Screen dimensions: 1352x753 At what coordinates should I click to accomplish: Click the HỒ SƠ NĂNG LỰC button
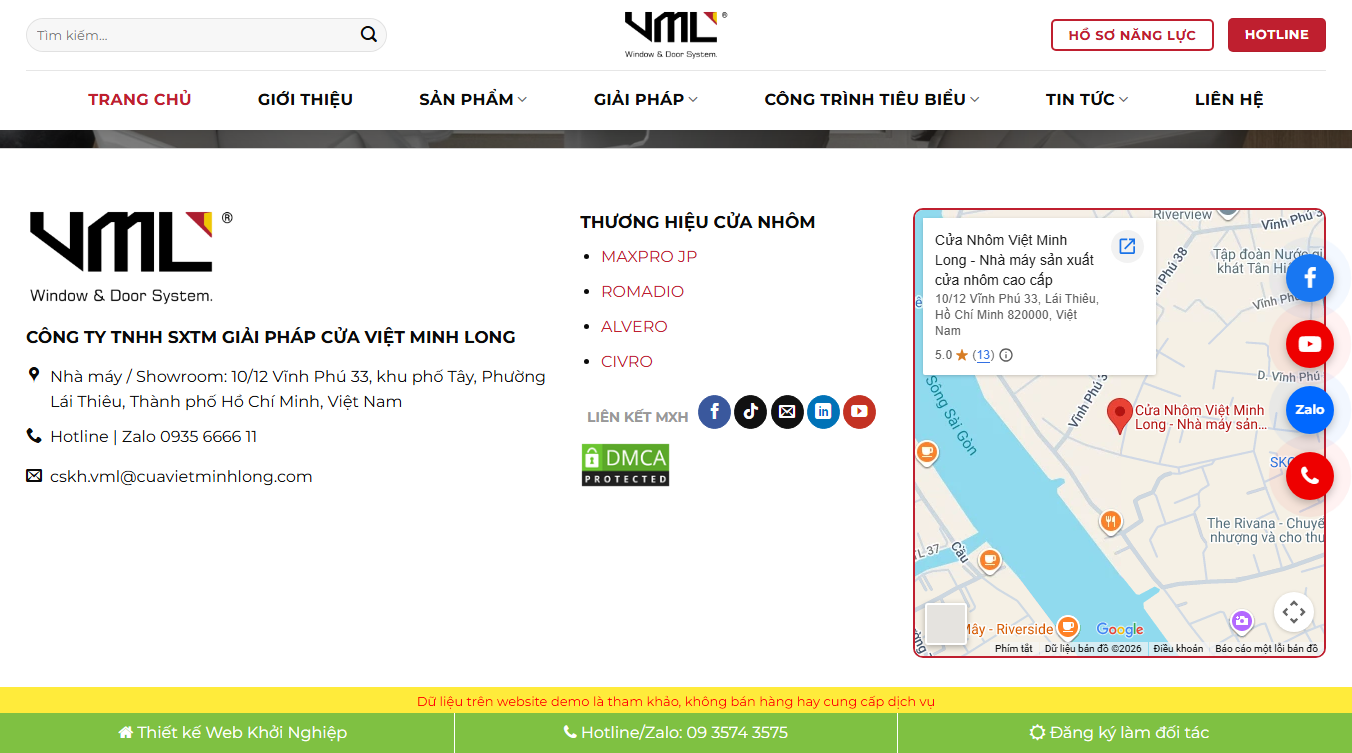click(1132, 35)
